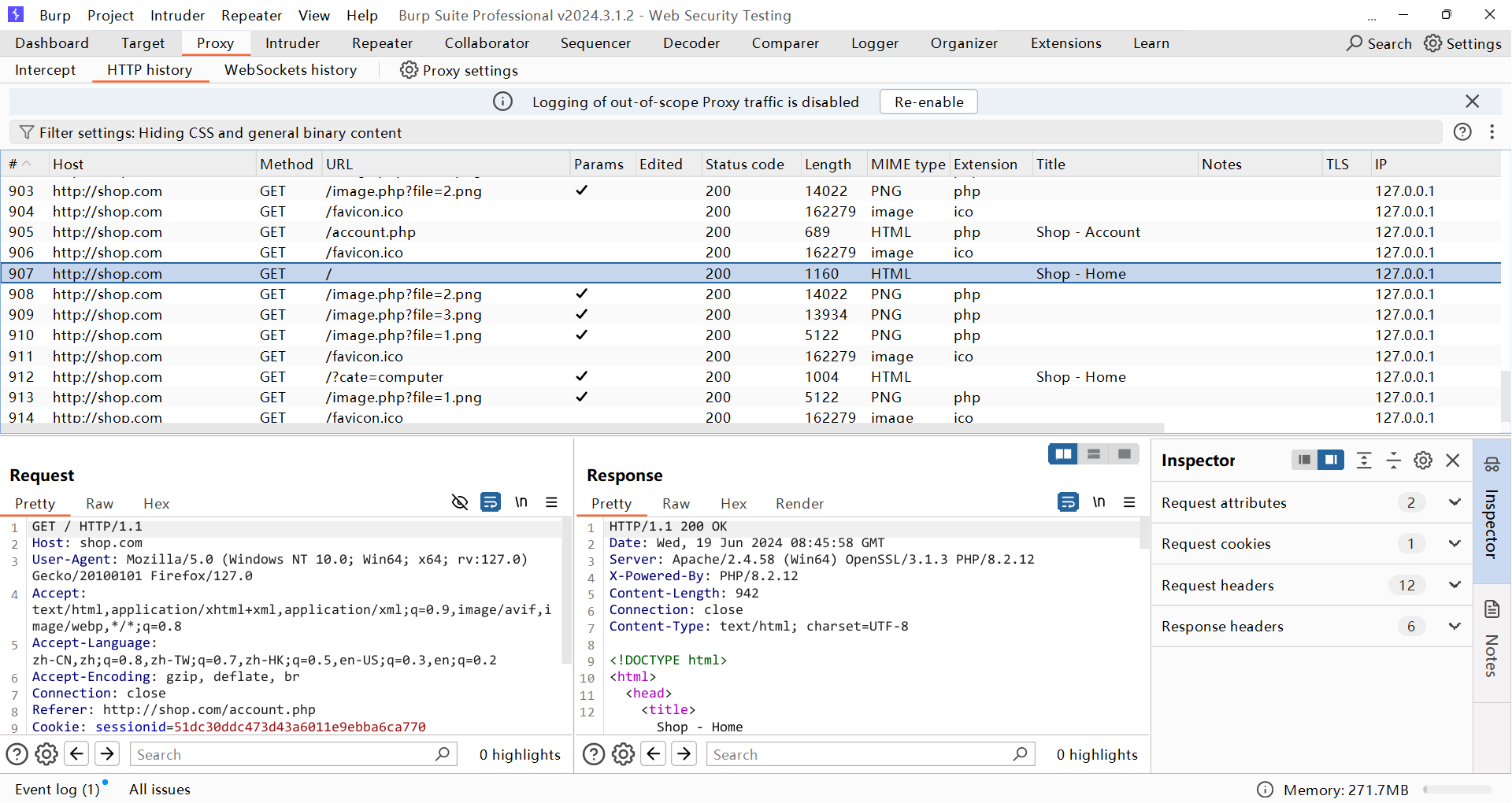
Task: Switch to Repeater main tab
Action: pos(382,43)
